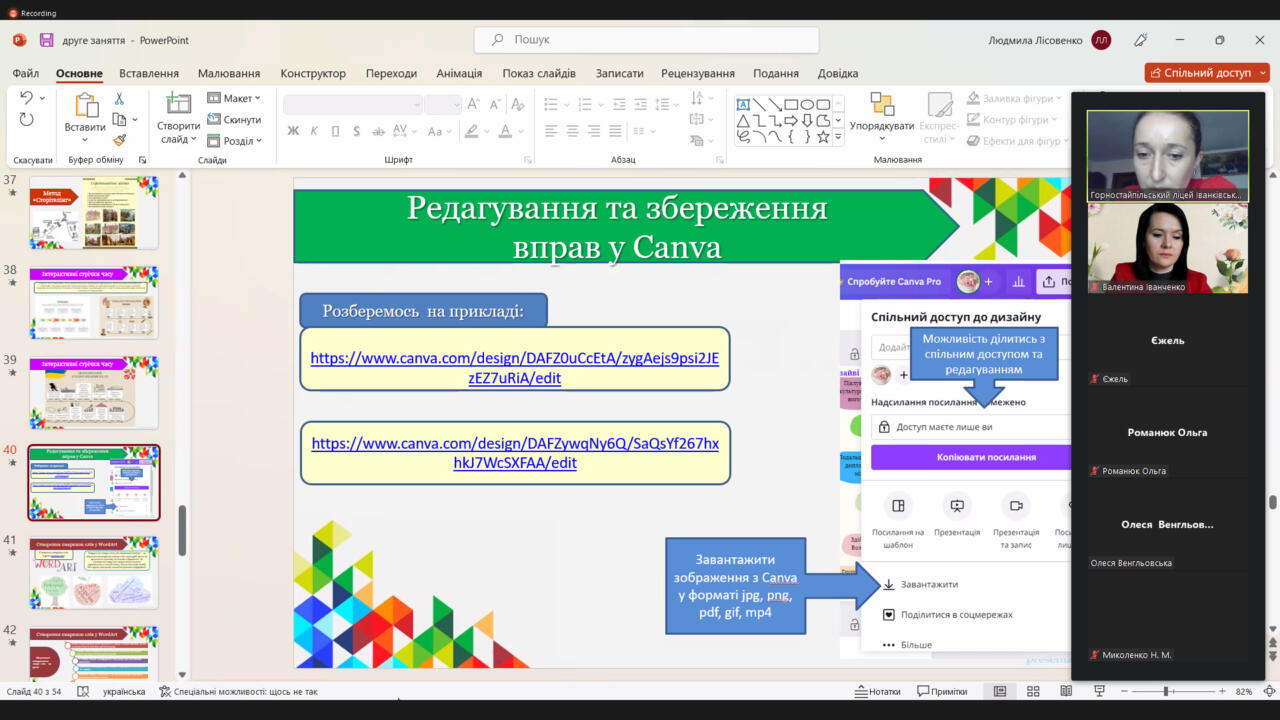Click the українська language indicator

(x=125, y=691)
